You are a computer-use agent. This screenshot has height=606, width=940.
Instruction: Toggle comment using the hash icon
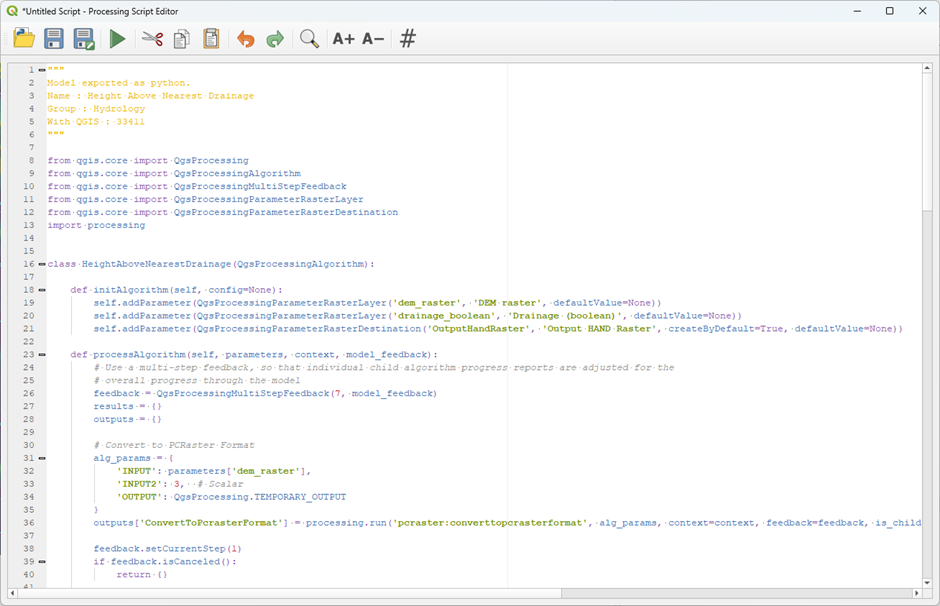(407, 39)
